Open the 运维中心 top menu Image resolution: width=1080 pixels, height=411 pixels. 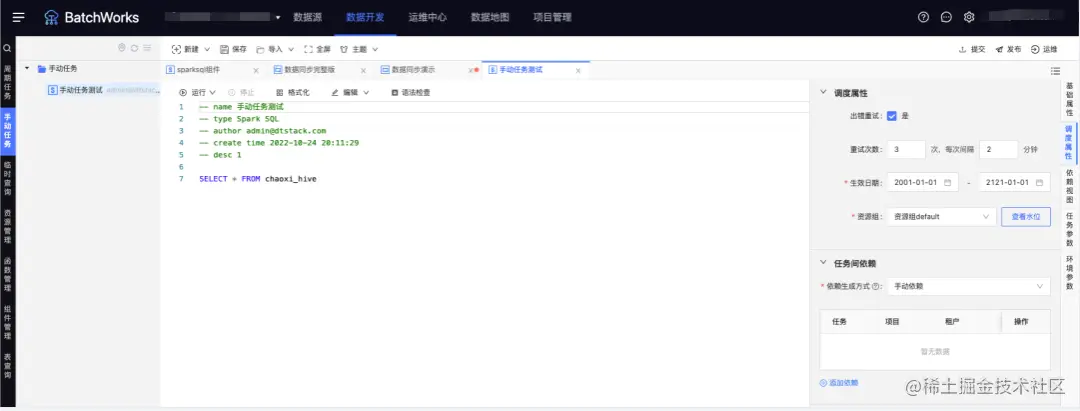tap(428, 17)
